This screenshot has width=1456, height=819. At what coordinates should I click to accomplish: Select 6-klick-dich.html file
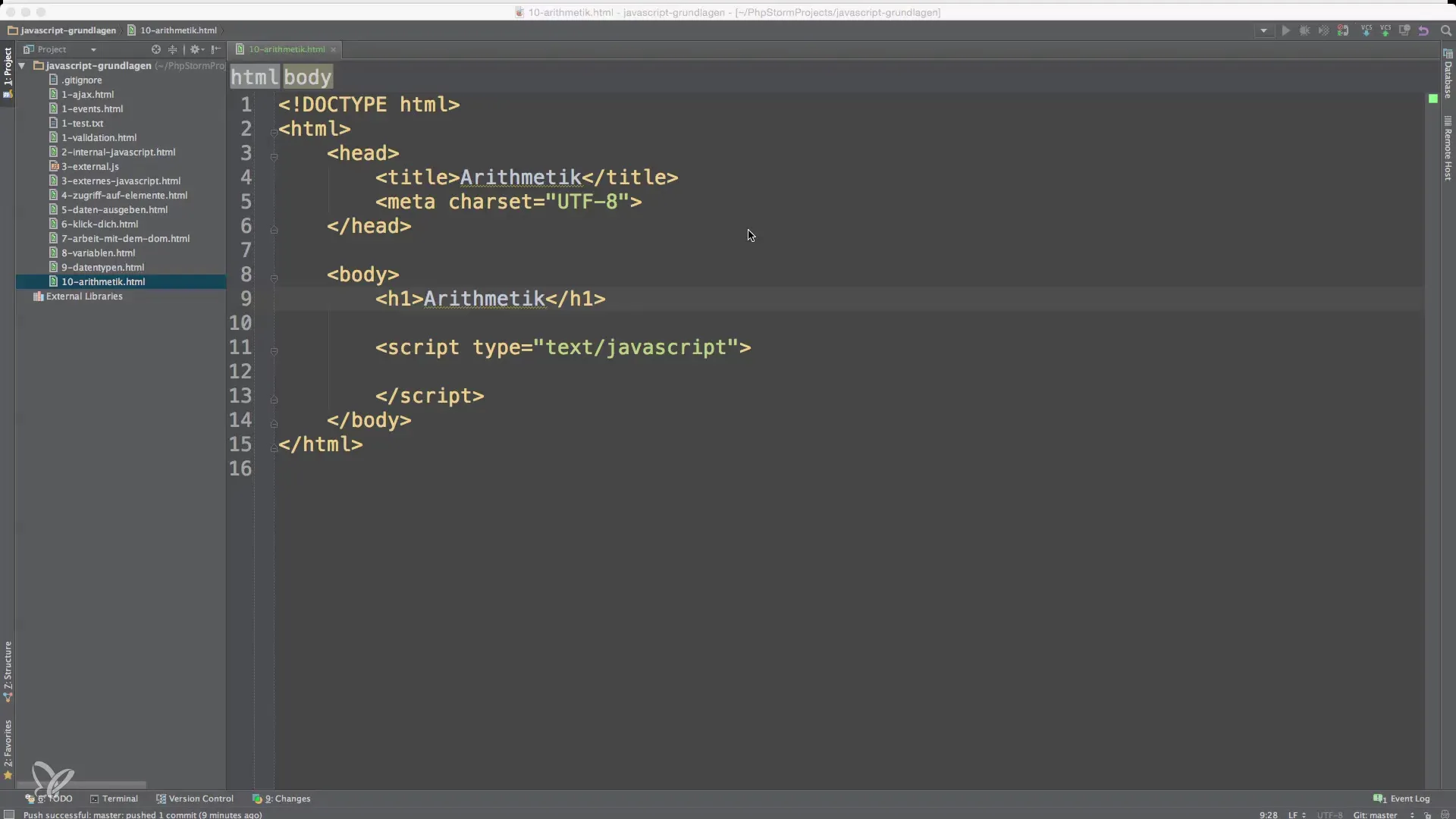click(x=99, y=224)
